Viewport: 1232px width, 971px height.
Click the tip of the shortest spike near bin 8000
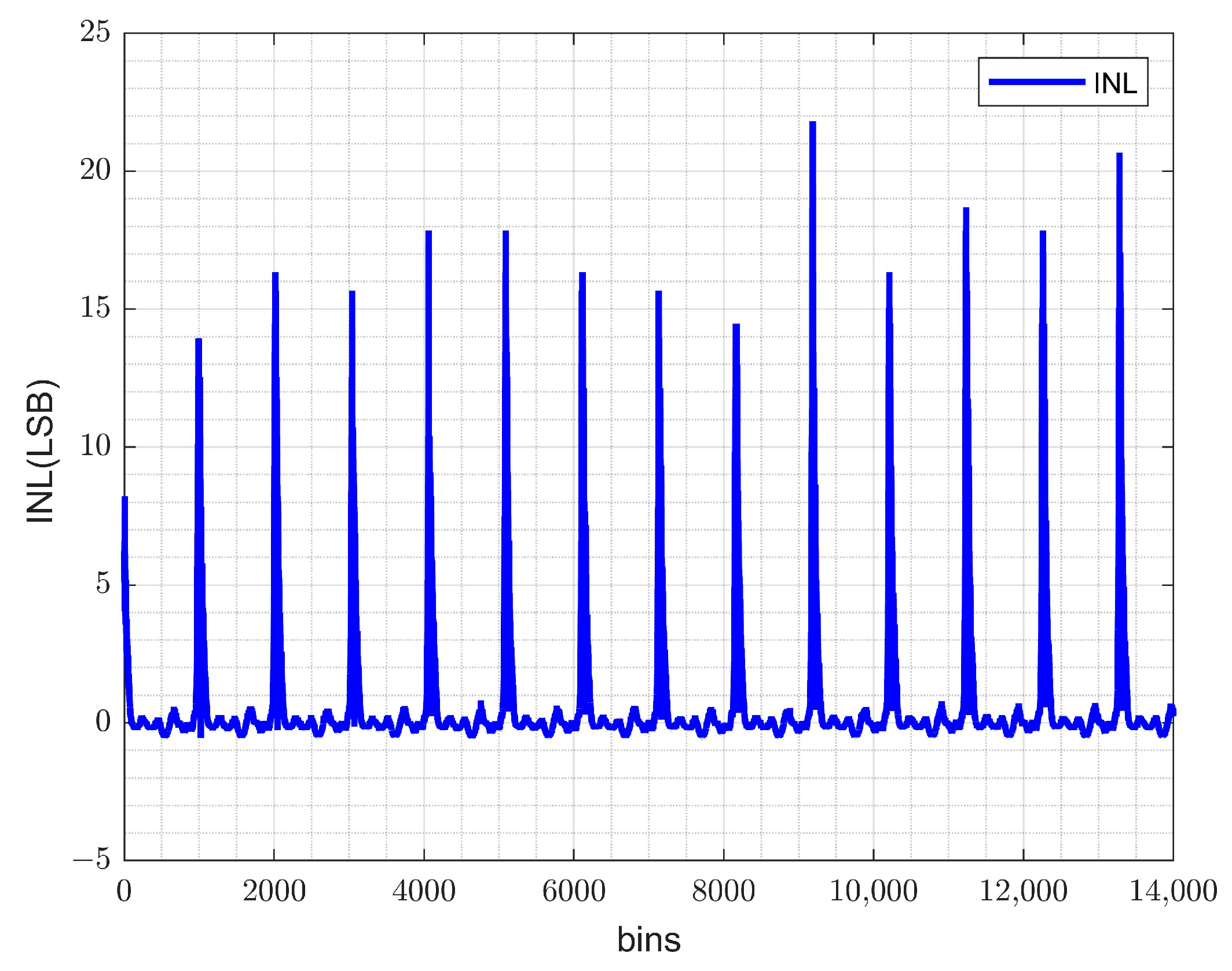(736, 325)
